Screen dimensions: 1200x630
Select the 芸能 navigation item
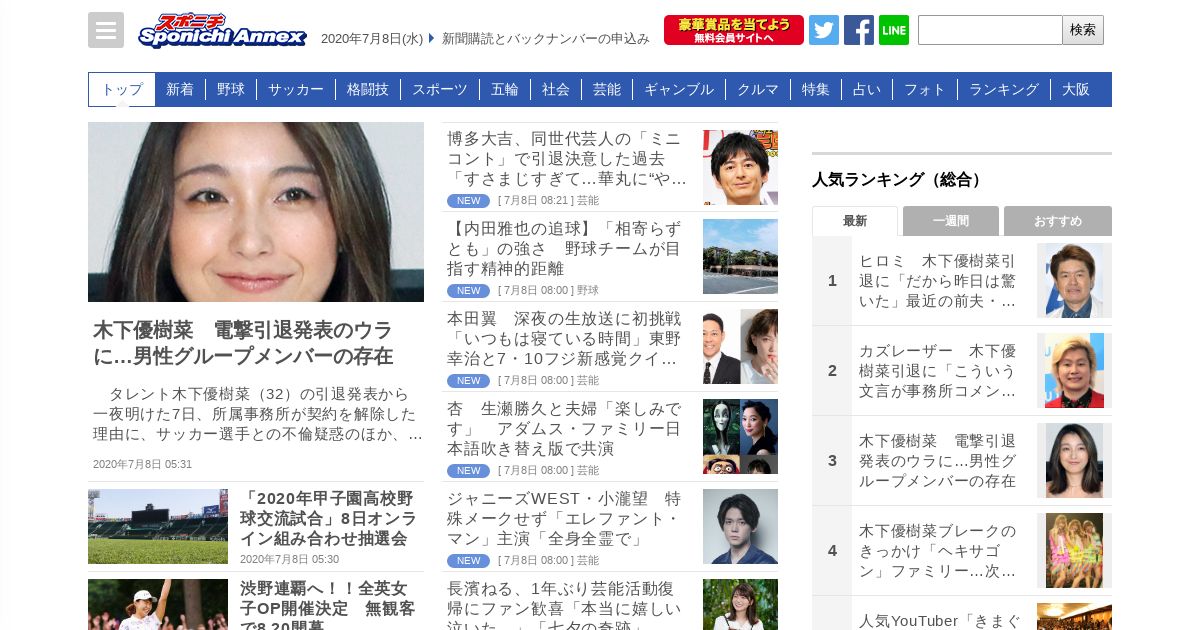coord(607,89)
